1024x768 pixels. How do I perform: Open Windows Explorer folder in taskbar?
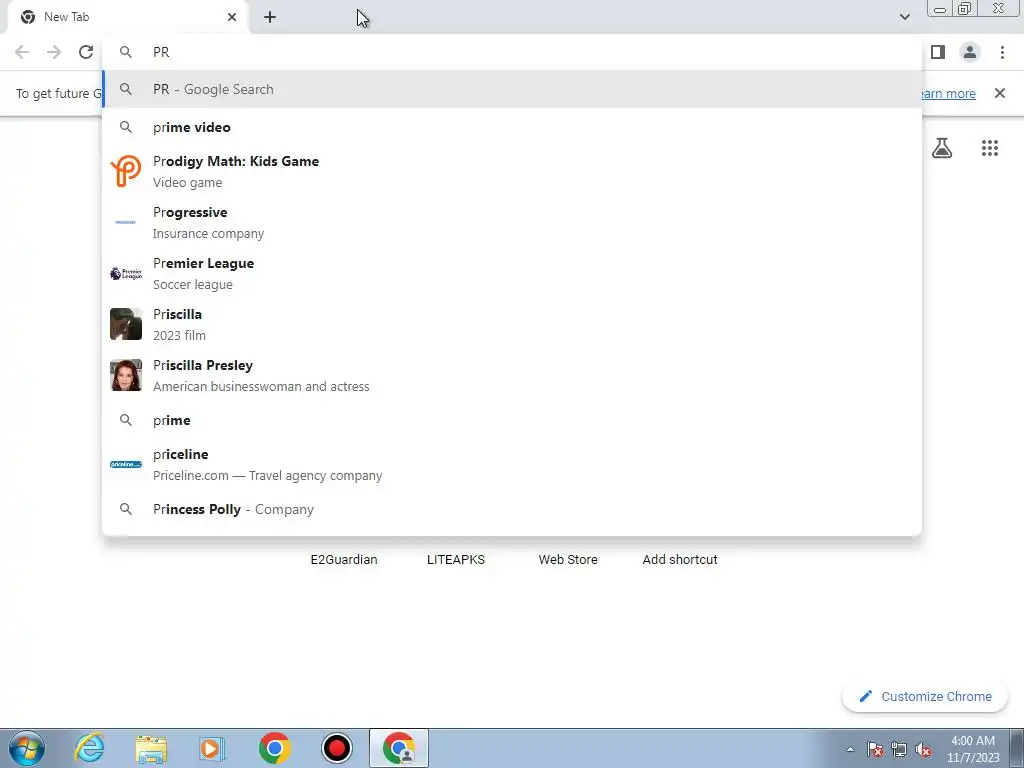tap(151, 749)
